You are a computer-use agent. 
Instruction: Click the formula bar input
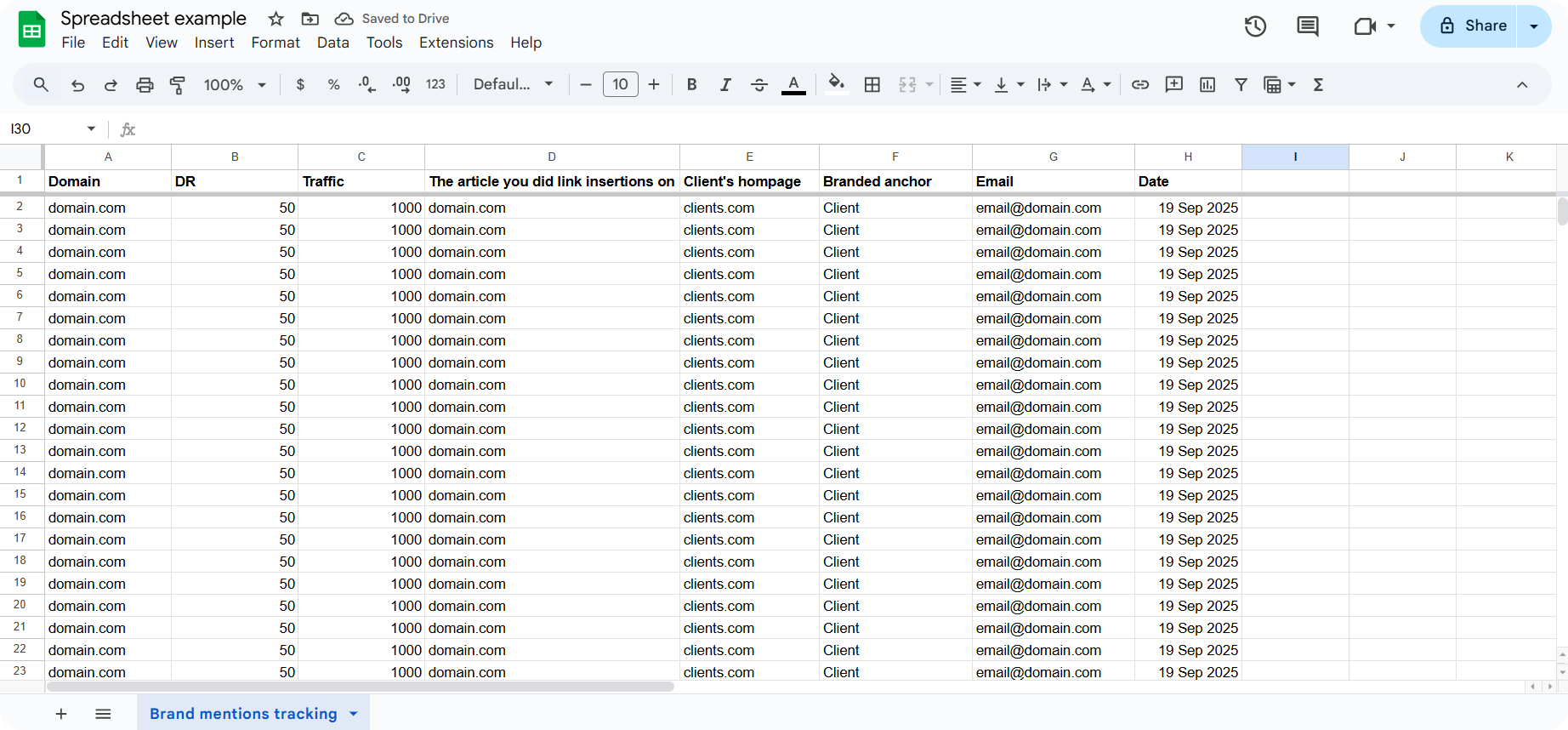850,128
